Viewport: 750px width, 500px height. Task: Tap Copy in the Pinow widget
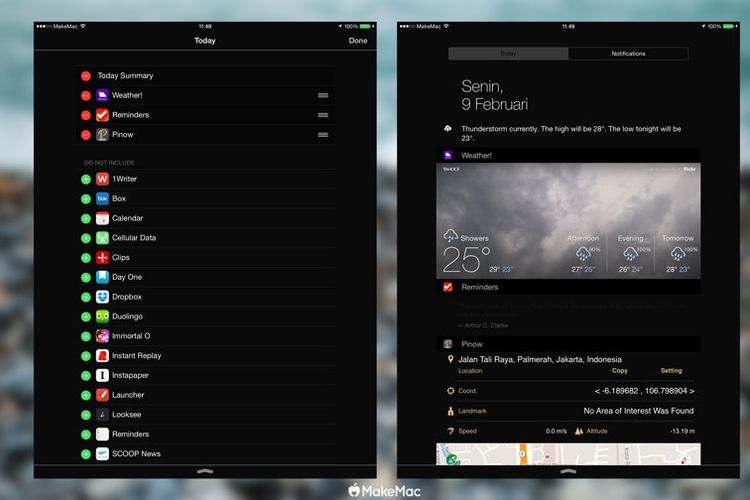pyautogui.click(x=619, y=371)
